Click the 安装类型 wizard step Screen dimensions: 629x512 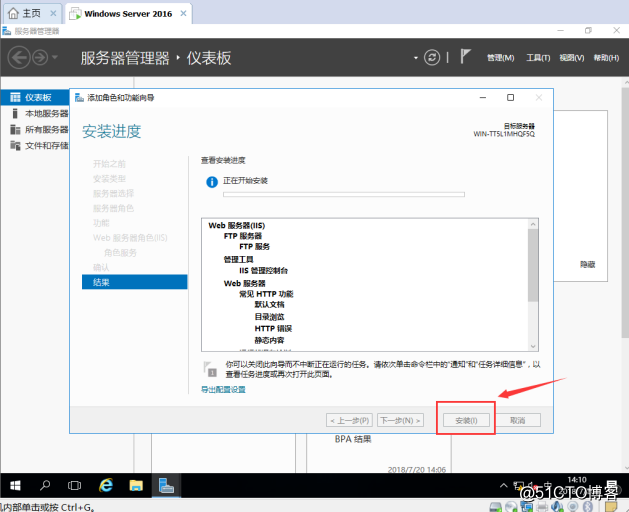tap(109, 179)
